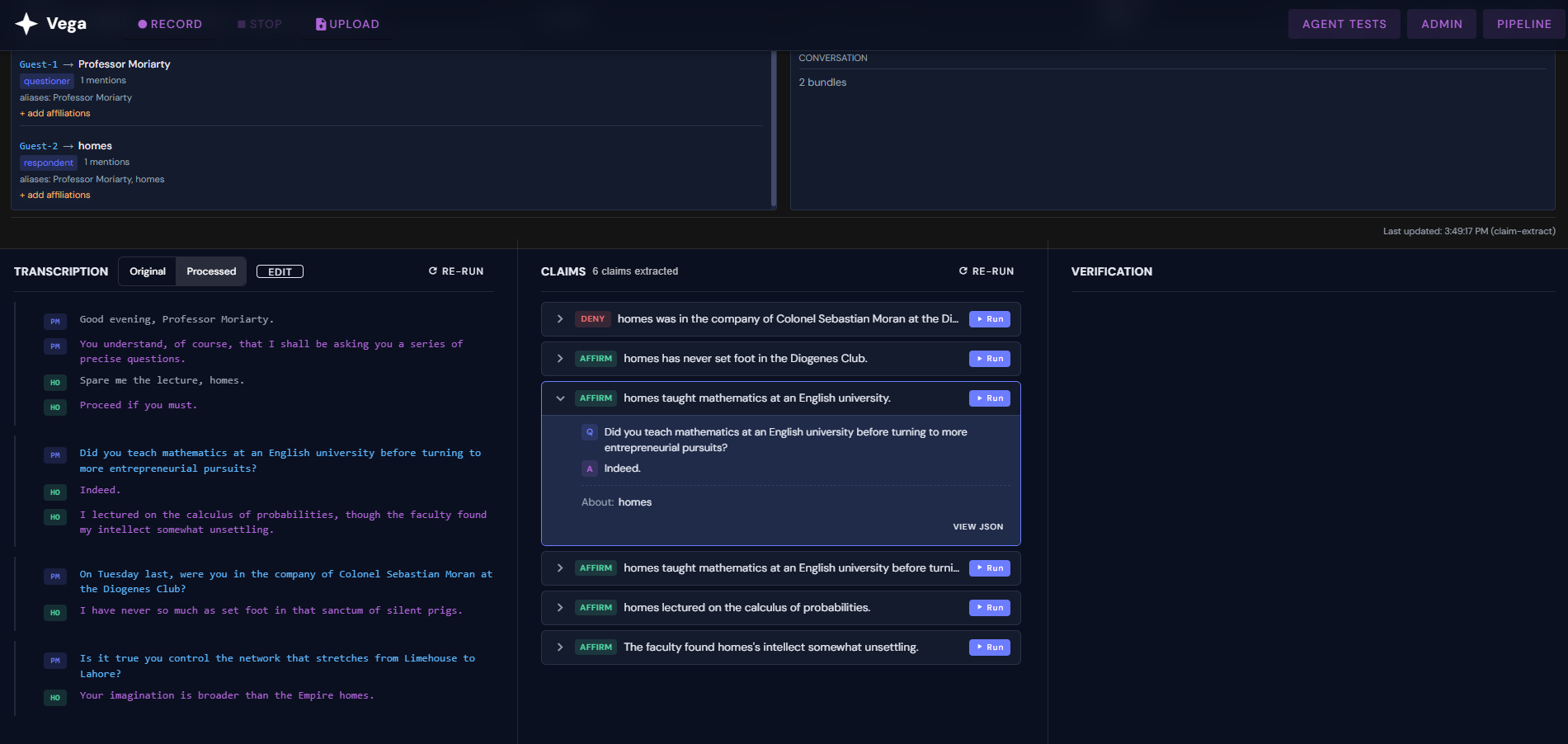Viewport: 1568px width, 744px height.
Task: Expand the claim ending 'university before turni...'
Action: click(560, 568)
